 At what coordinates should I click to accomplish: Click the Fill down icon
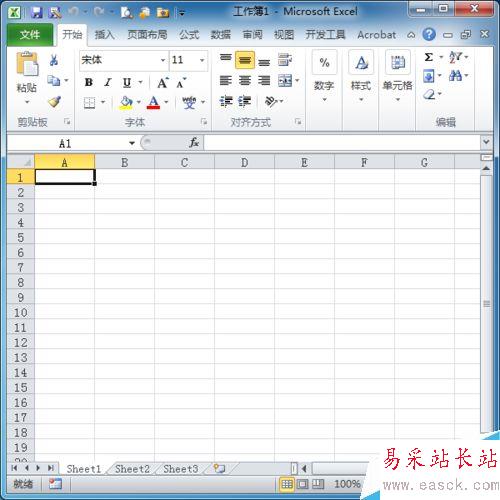click(x=429, y=76)
